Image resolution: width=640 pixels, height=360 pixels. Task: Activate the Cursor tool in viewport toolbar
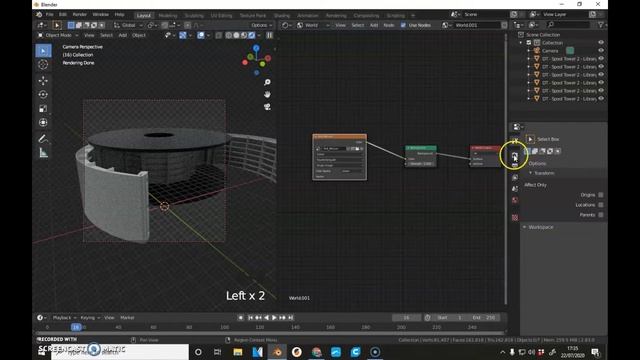point(43,64)
